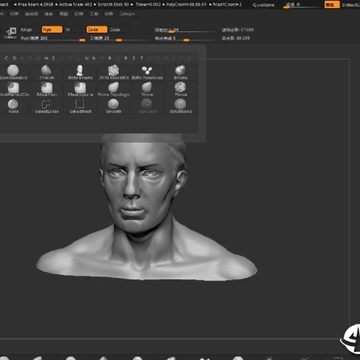The width and height of the screenshot is (360, 360).
Task: Filter brushes by letter M
Action: (x=86, y=58)
